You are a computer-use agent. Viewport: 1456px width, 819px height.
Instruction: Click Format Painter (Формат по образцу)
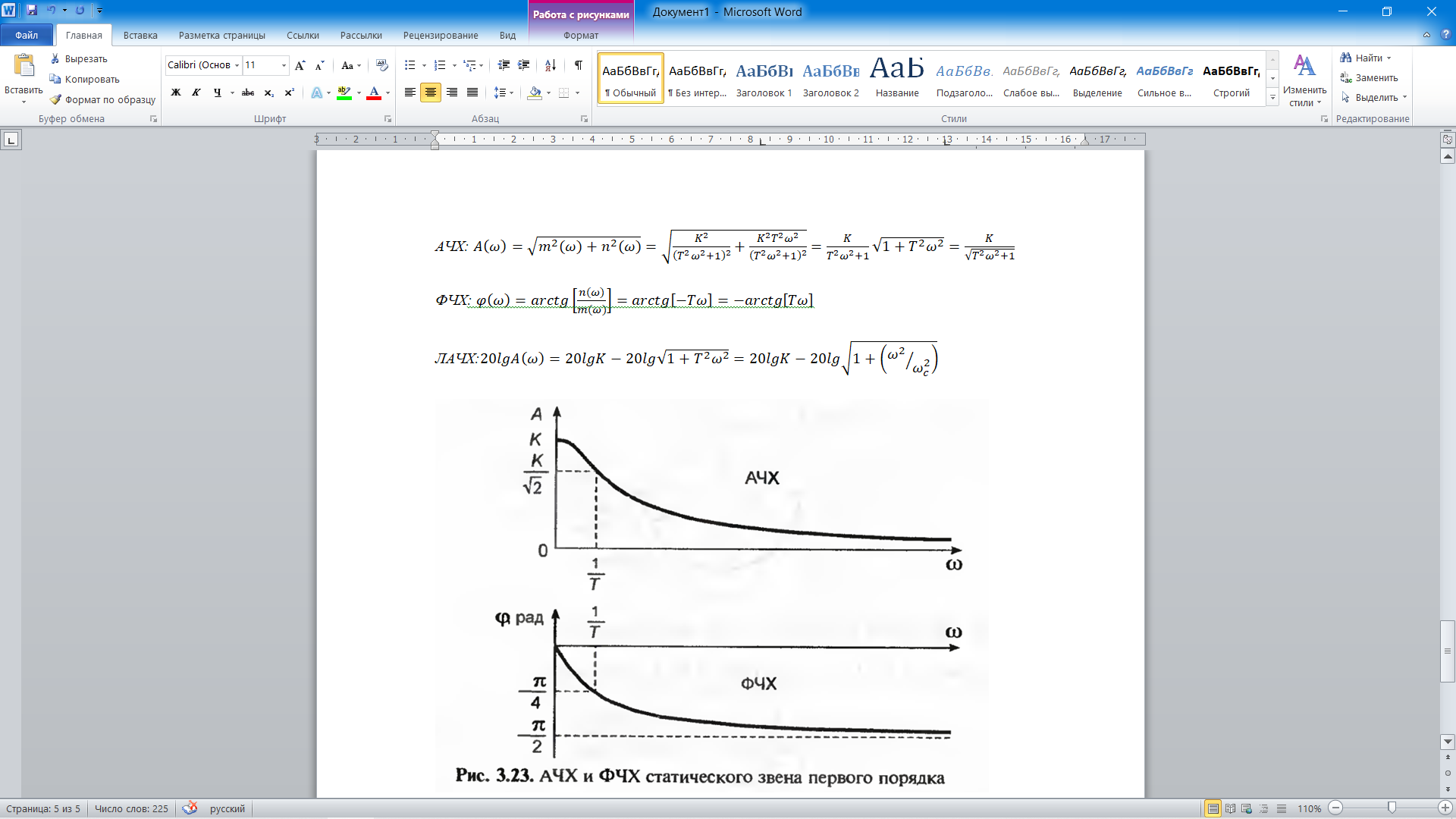(102, 99)
